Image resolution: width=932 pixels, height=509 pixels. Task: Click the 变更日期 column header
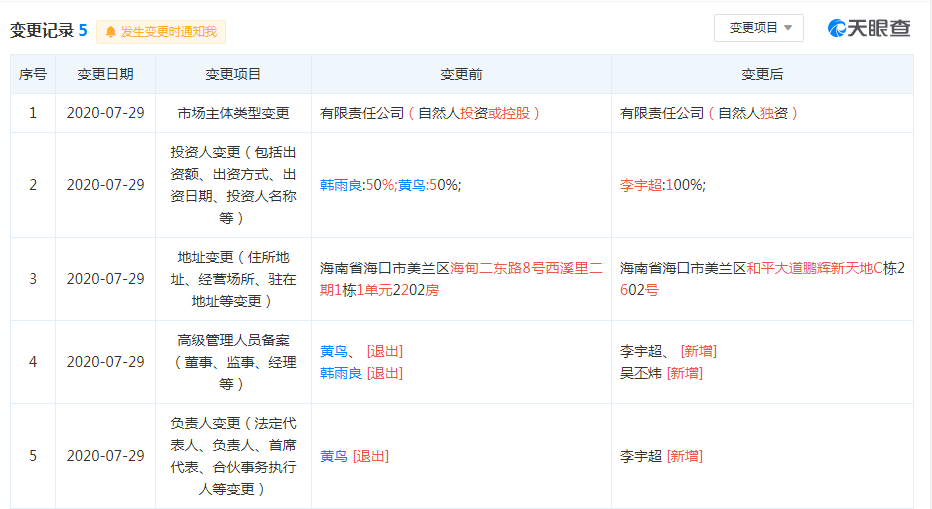pos(105,74)
